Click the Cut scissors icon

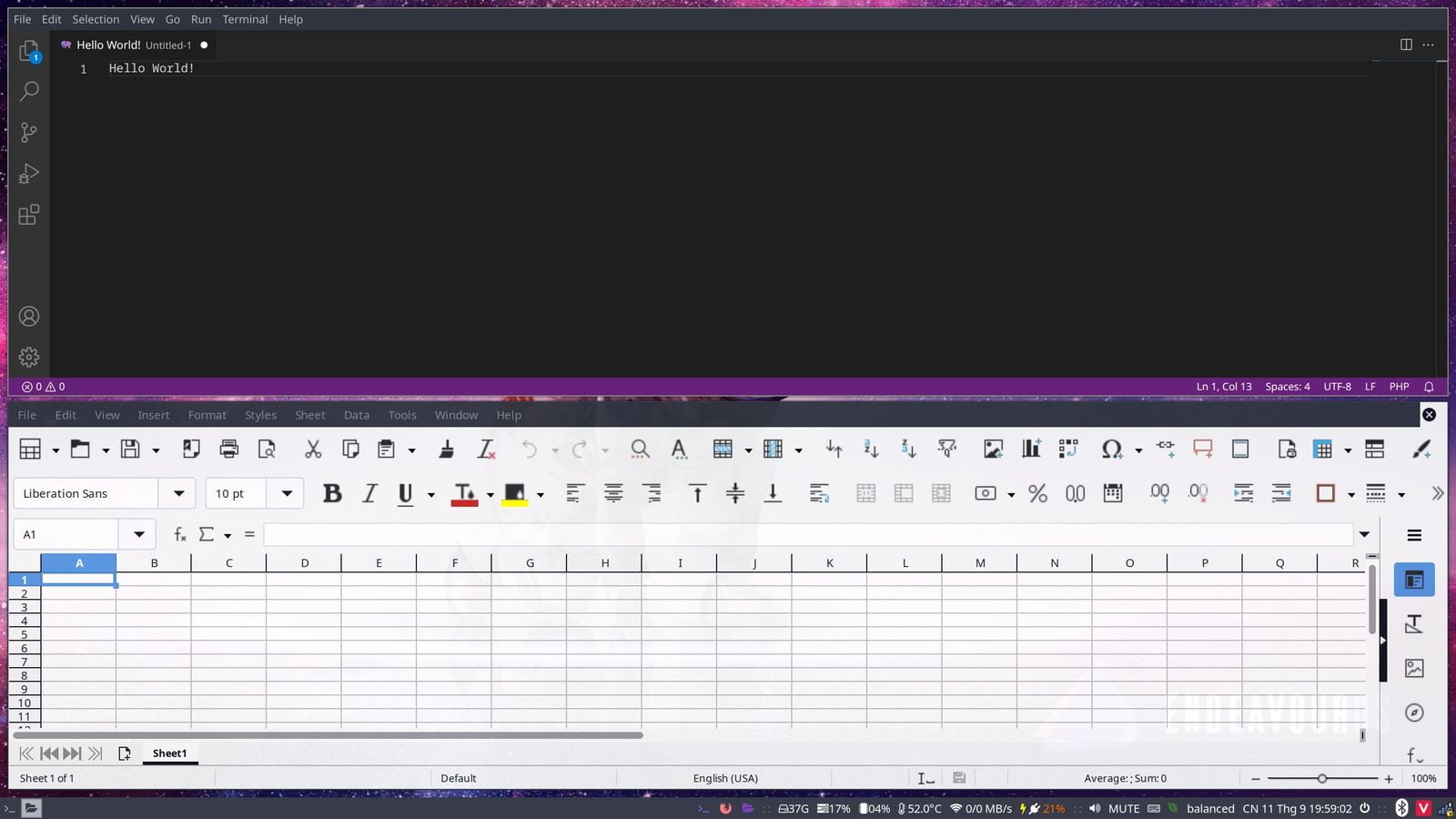(x=313, y=449)
